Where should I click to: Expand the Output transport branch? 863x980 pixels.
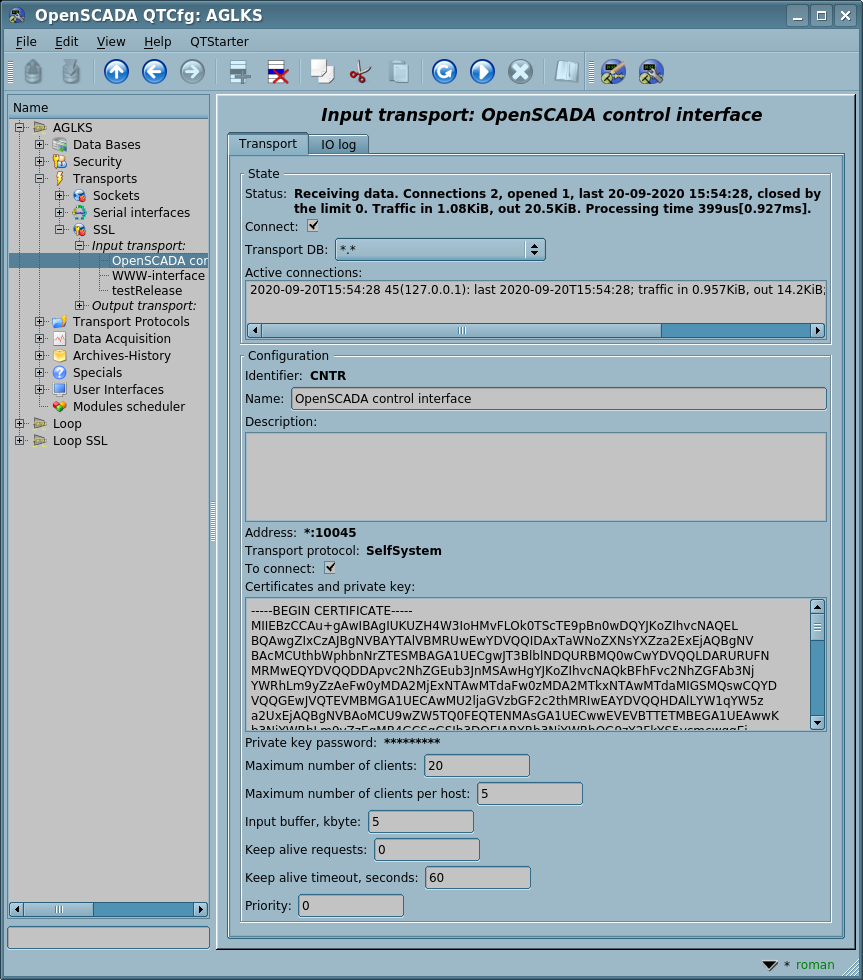(79, 306)
